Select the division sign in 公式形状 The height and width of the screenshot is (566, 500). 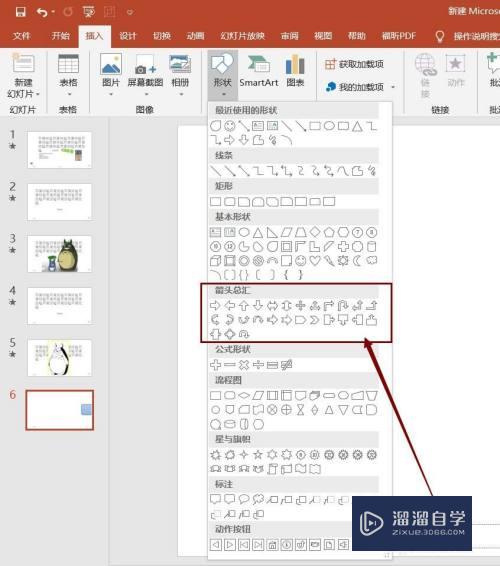[x=258, y=365]
